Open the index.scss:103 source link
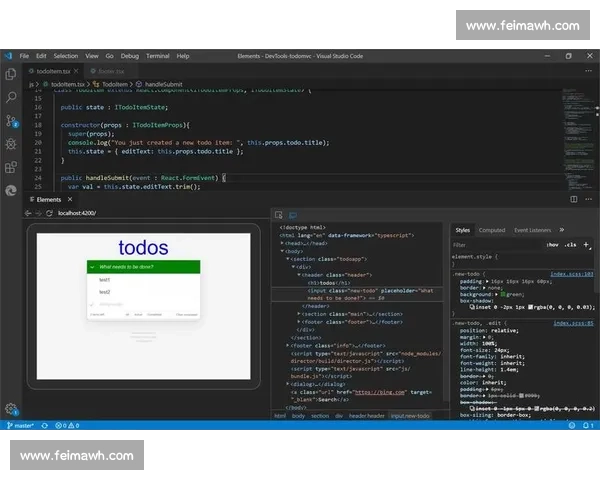600x480 pixels. (x=572, y=274)
